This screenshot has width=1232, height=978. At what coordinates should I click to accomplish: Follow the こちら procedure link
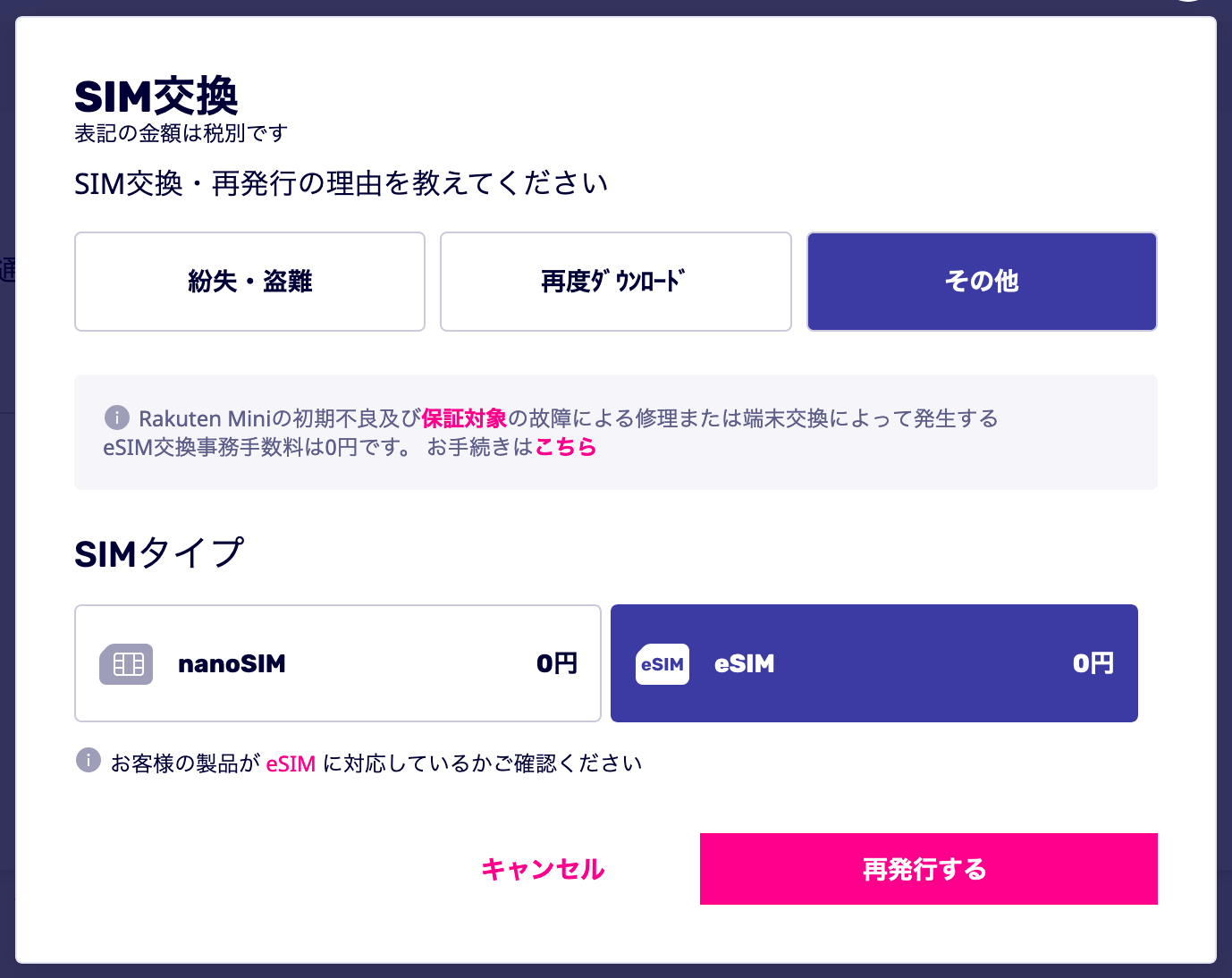click(x=566, y=447)
